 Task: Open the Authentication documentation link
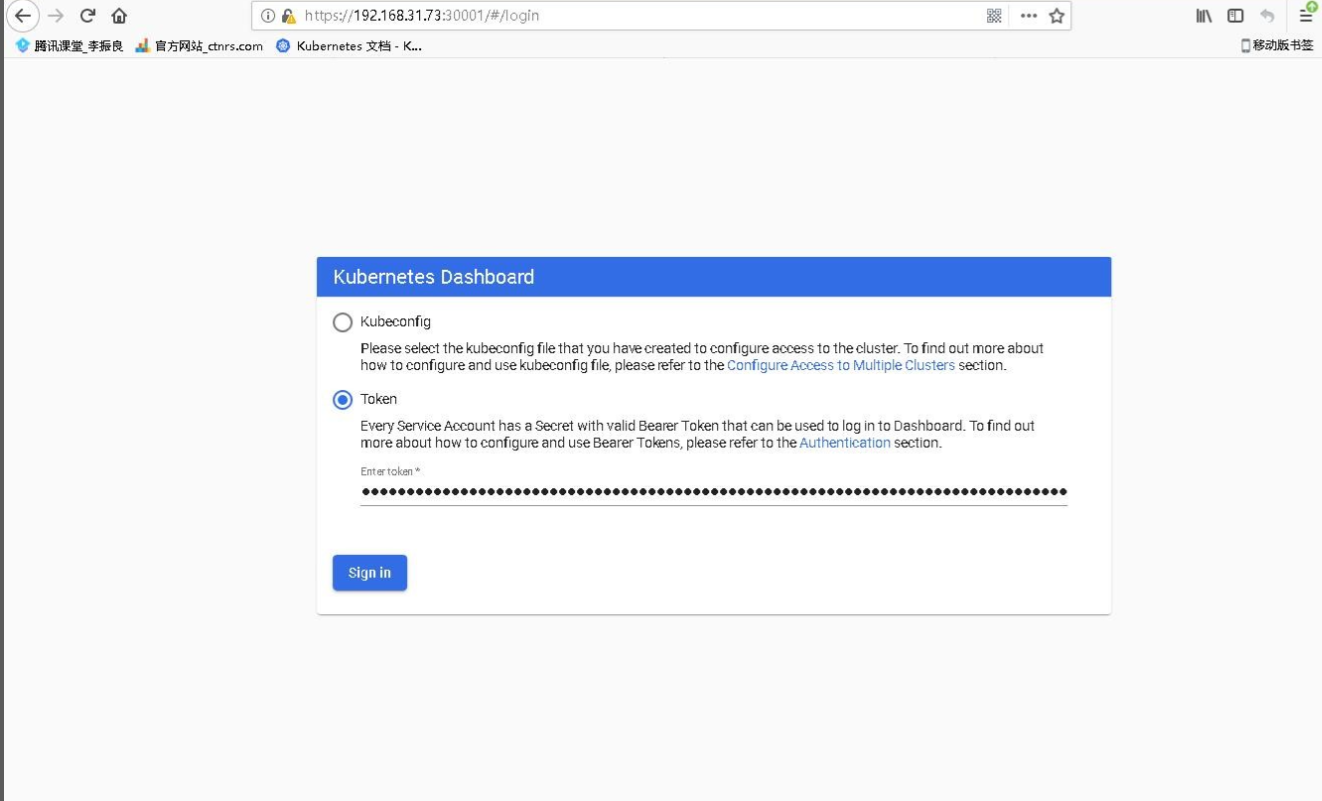(x=844, y=443)
